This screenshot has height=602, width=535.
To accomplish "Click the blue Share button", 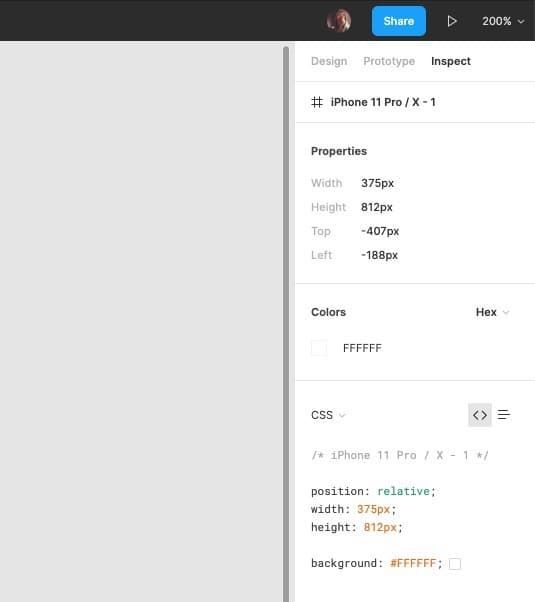I will (399, 21).
